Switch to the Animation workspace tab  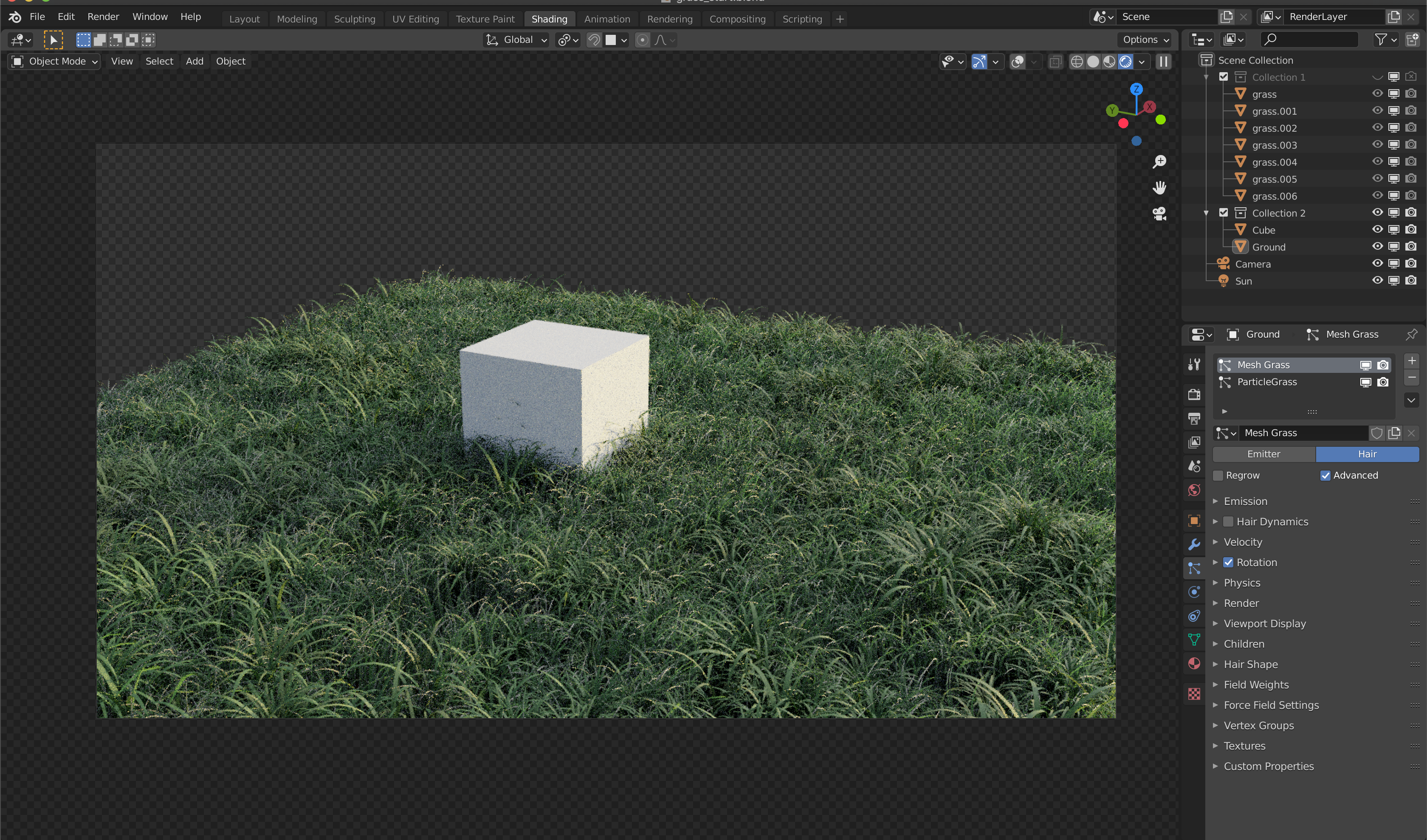(x=606, y=19)
